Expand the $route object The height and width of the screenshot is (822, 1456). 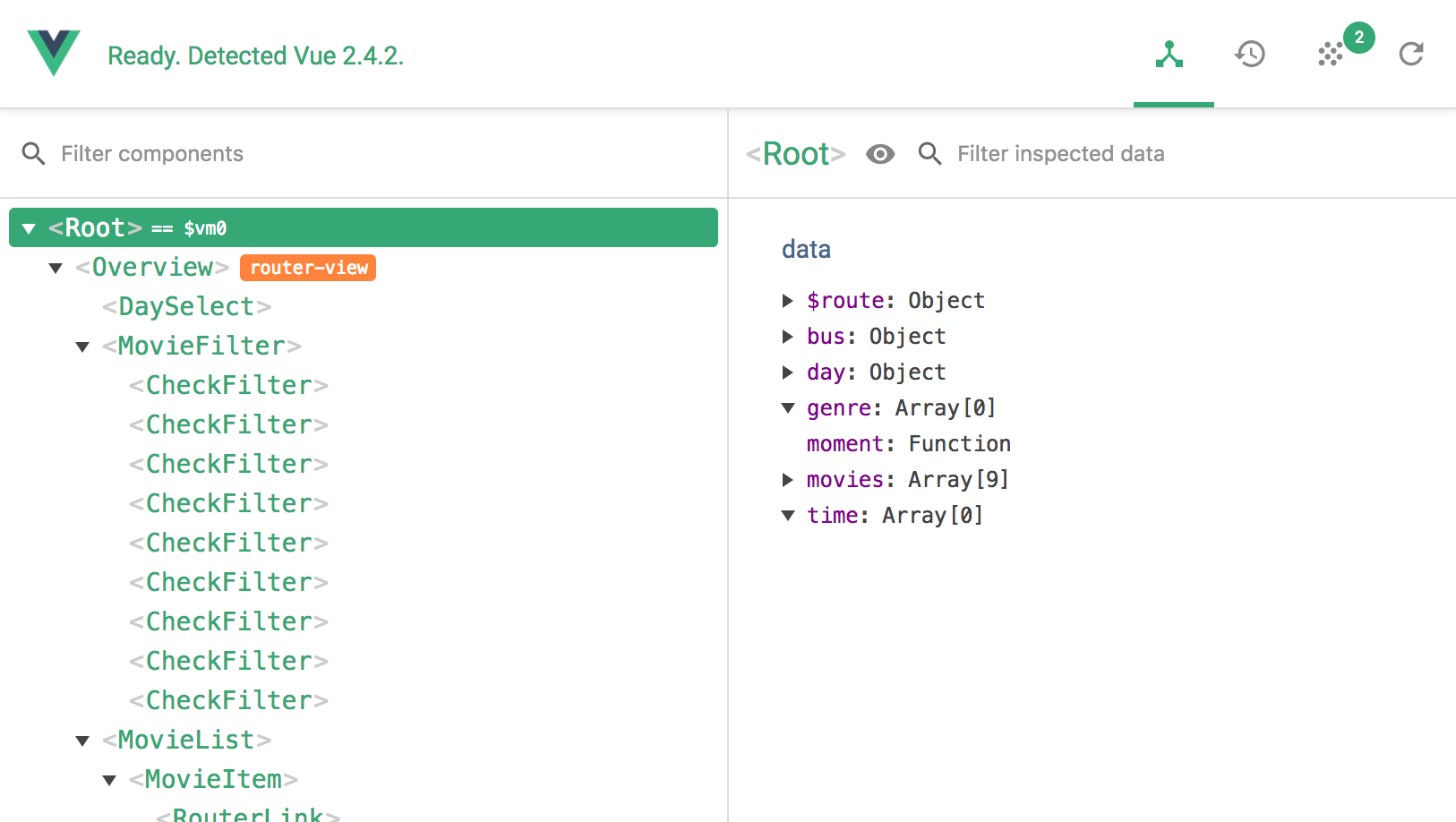point(788,301)
